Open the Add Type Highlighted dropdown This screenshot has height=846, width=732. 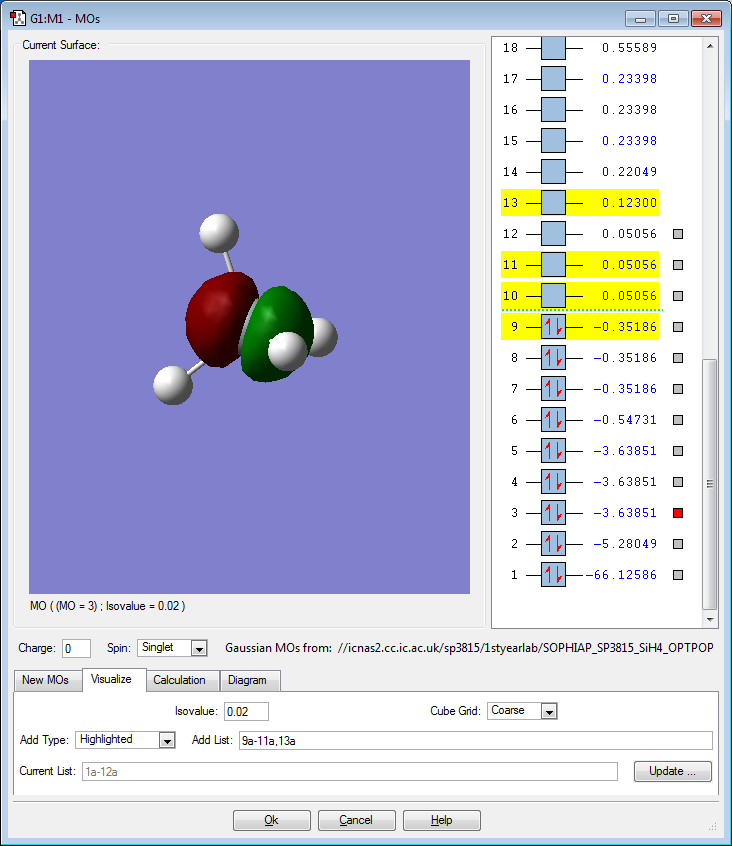pos(167,740)
